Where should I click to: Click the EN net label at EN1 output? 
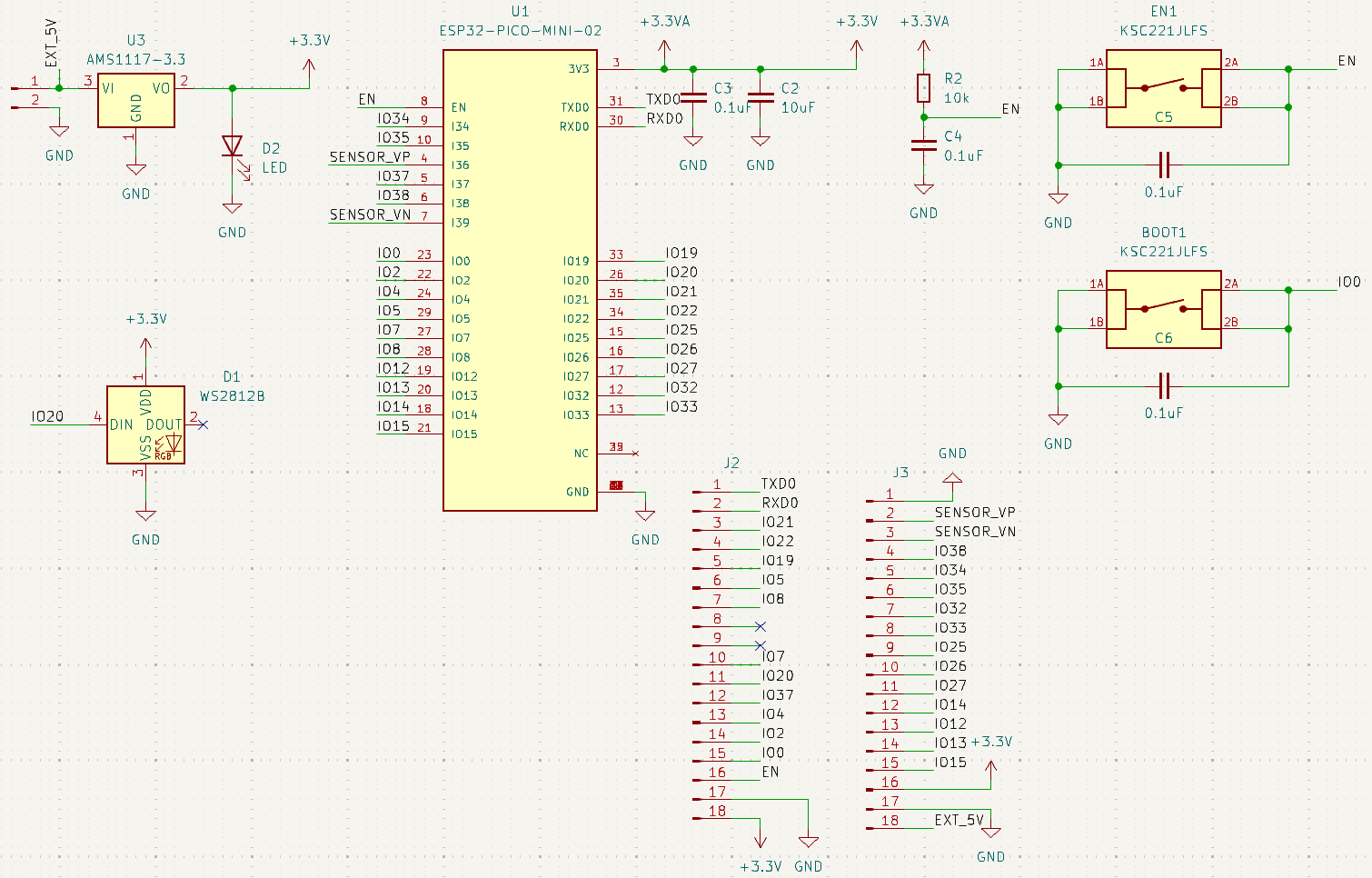click(x=1347, y=61)
